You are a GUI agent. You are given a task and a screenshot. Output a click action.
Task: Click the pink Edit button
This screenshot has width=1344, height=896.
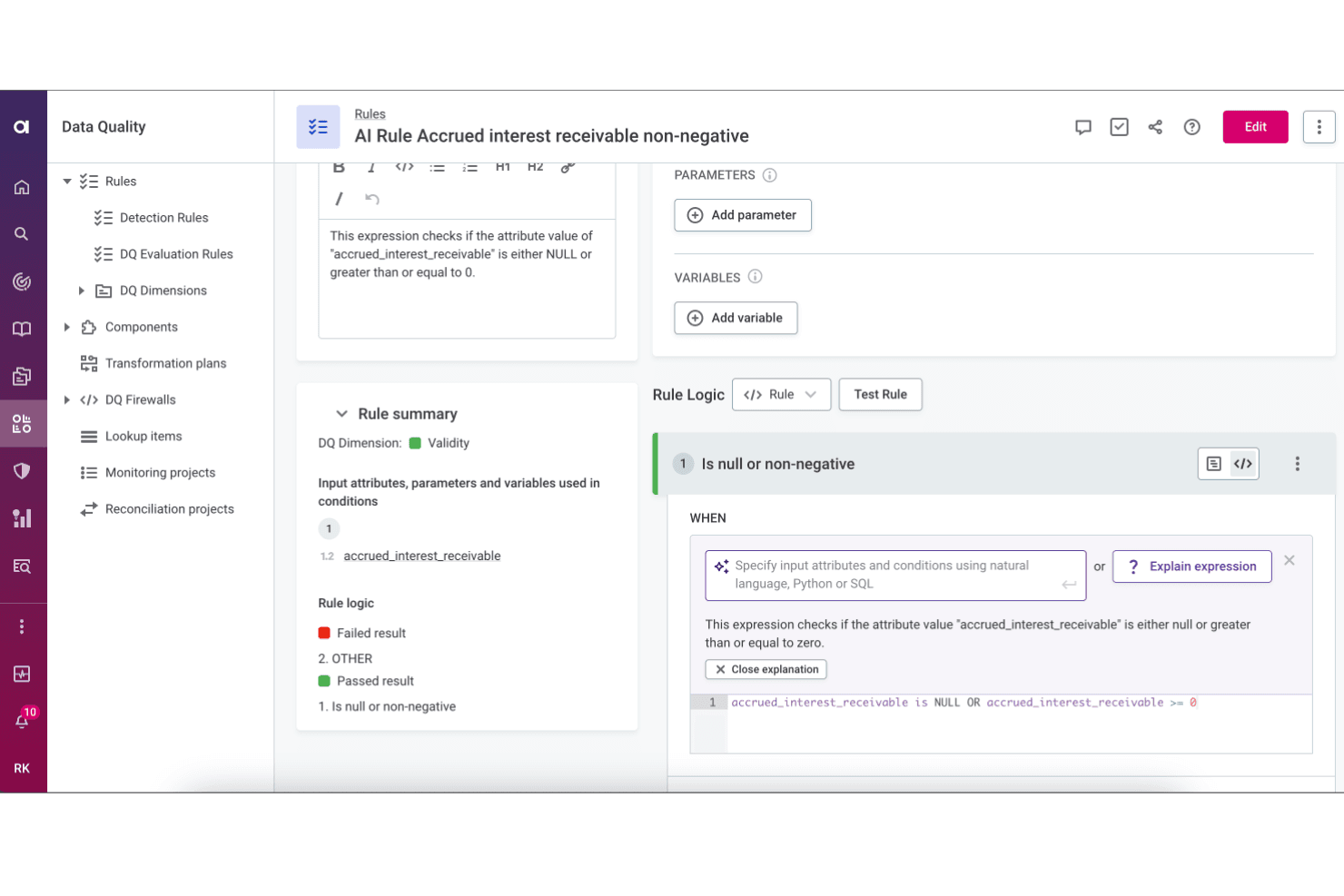pyautogui.click(x=1256, y=127)
